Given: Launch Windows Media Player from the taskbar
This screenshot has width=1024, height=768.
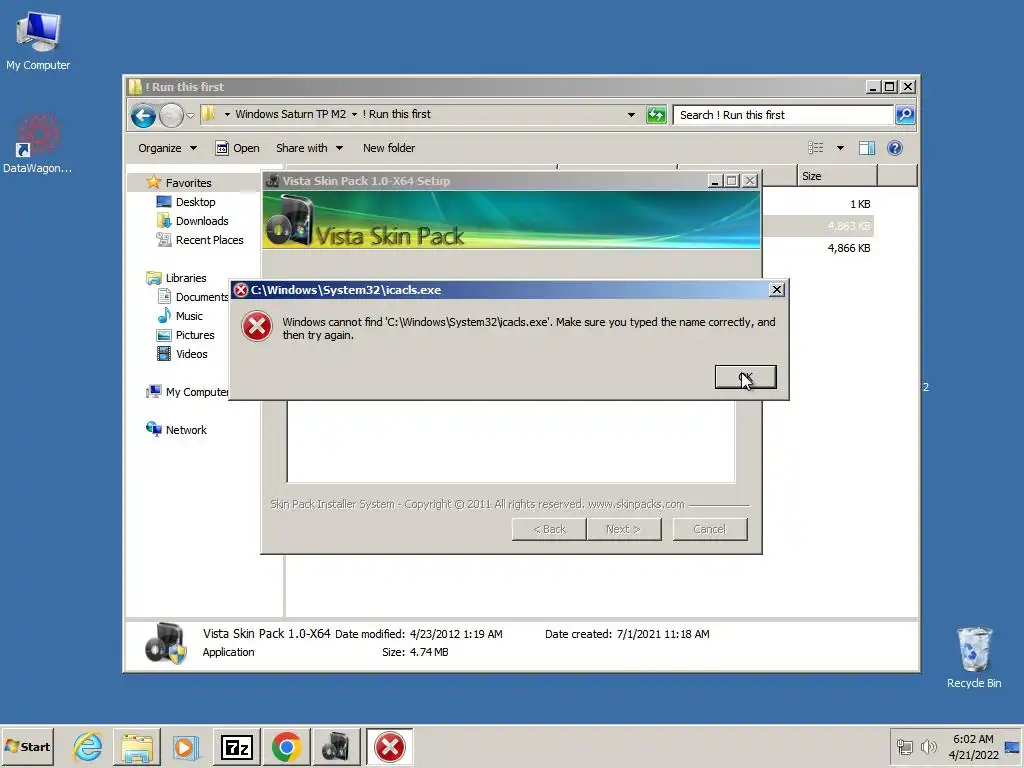Looking at the screenshot, I should pos(186,746).
